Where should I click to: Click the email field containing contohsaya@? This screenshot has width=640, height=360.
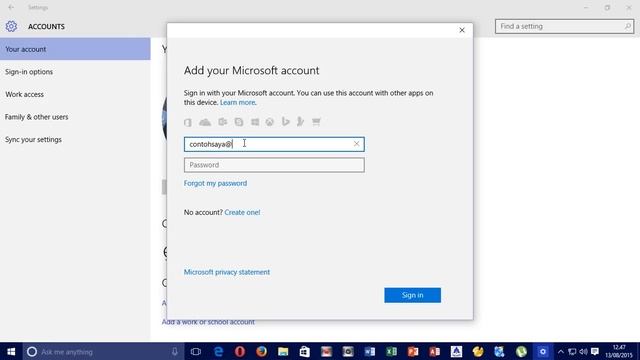pos(274,144)
